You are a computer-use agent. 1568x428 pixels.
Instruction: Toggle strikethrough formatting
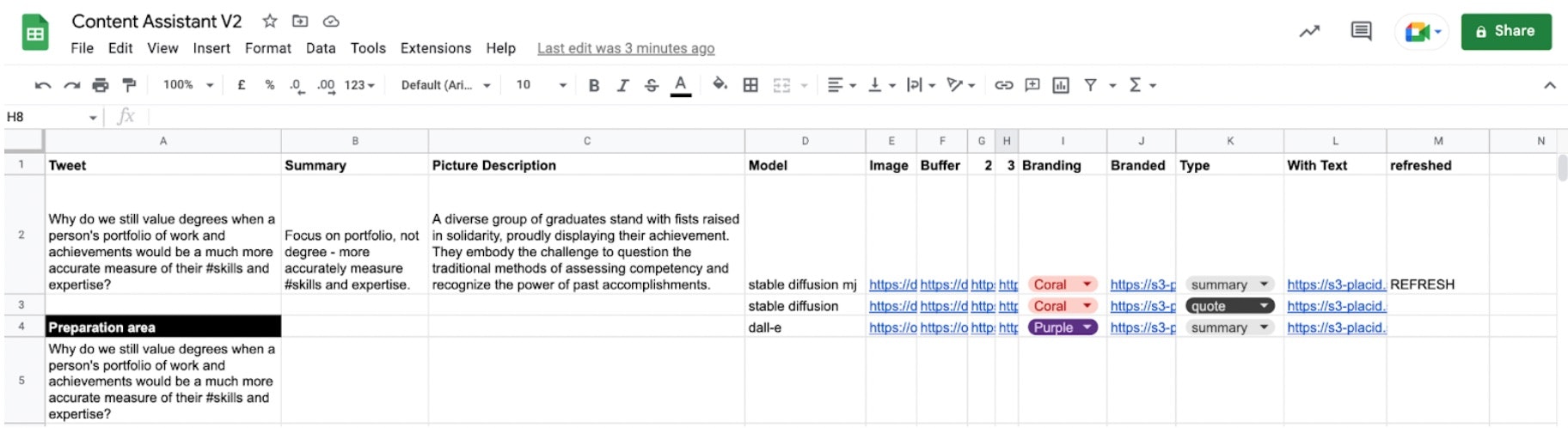[652, 85]
